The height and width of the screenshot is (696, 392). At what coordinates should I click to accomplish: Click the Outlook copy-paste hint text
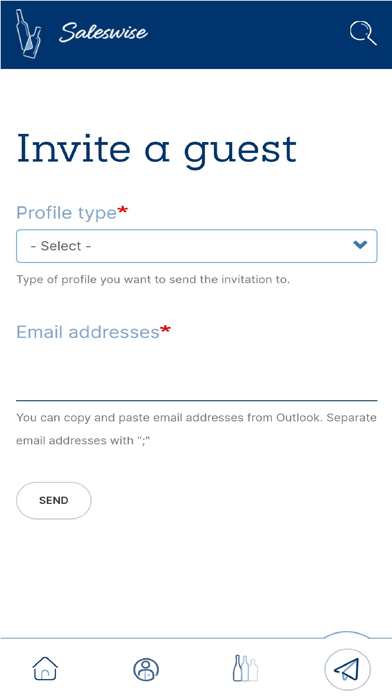[196, 429]
